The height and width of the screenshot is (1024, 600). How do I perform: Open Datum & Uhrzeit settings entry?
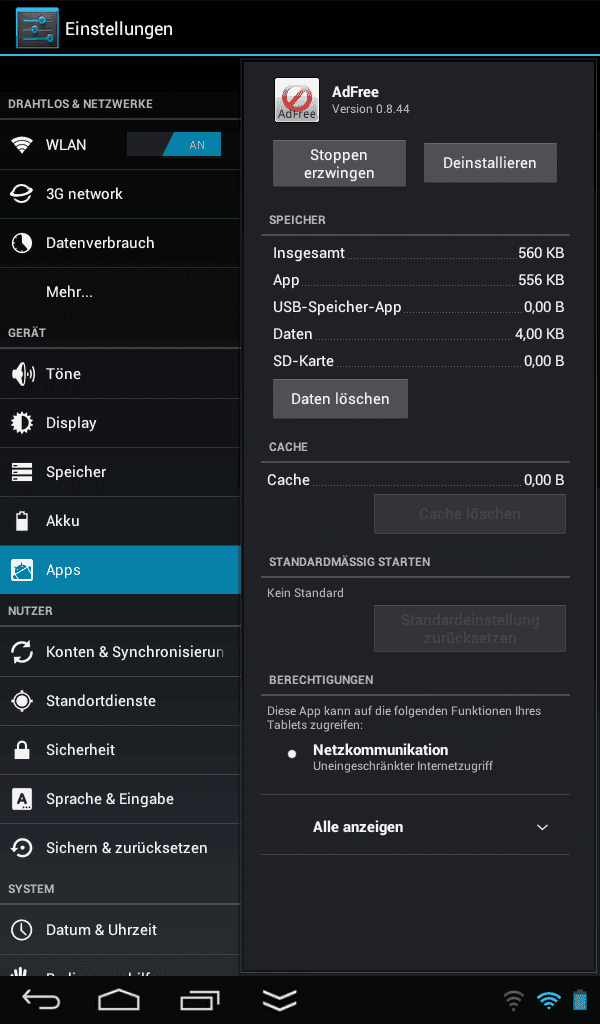[x=120, y=929]
